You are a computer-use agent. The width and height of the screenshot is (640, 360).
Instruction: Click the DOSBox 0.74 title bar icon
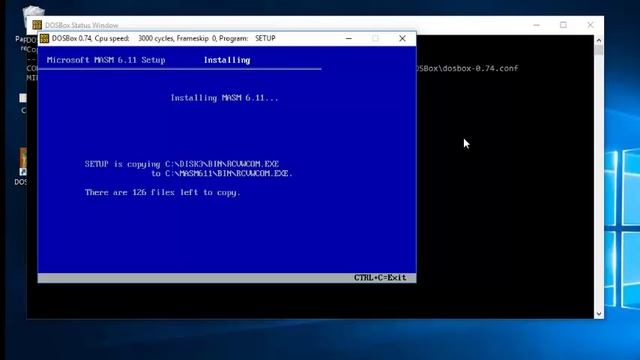(44, 38)
